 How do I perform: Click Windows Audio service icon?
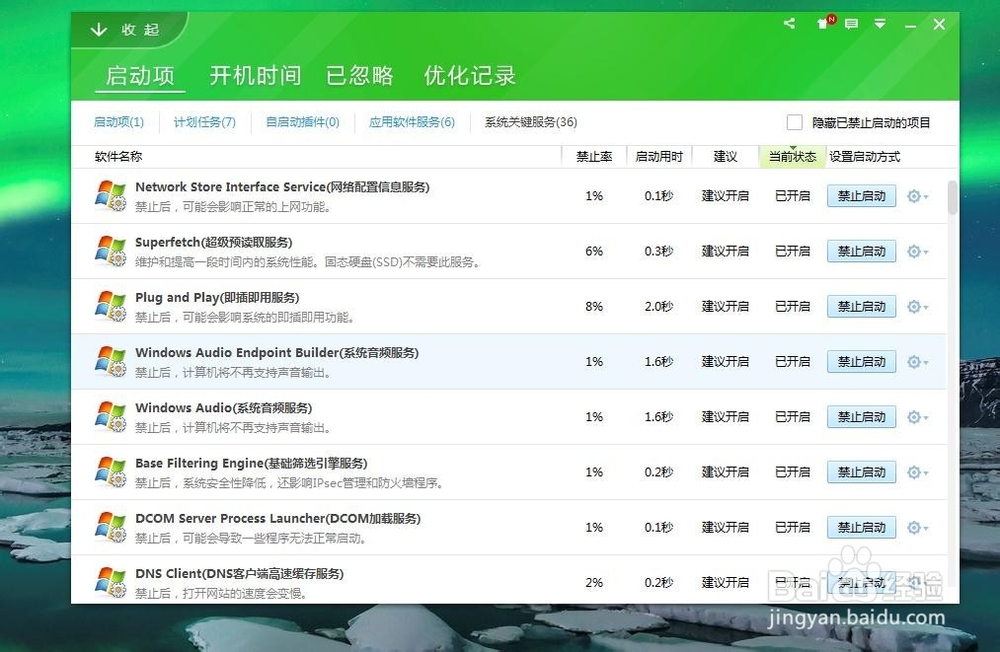click(111, 417)
